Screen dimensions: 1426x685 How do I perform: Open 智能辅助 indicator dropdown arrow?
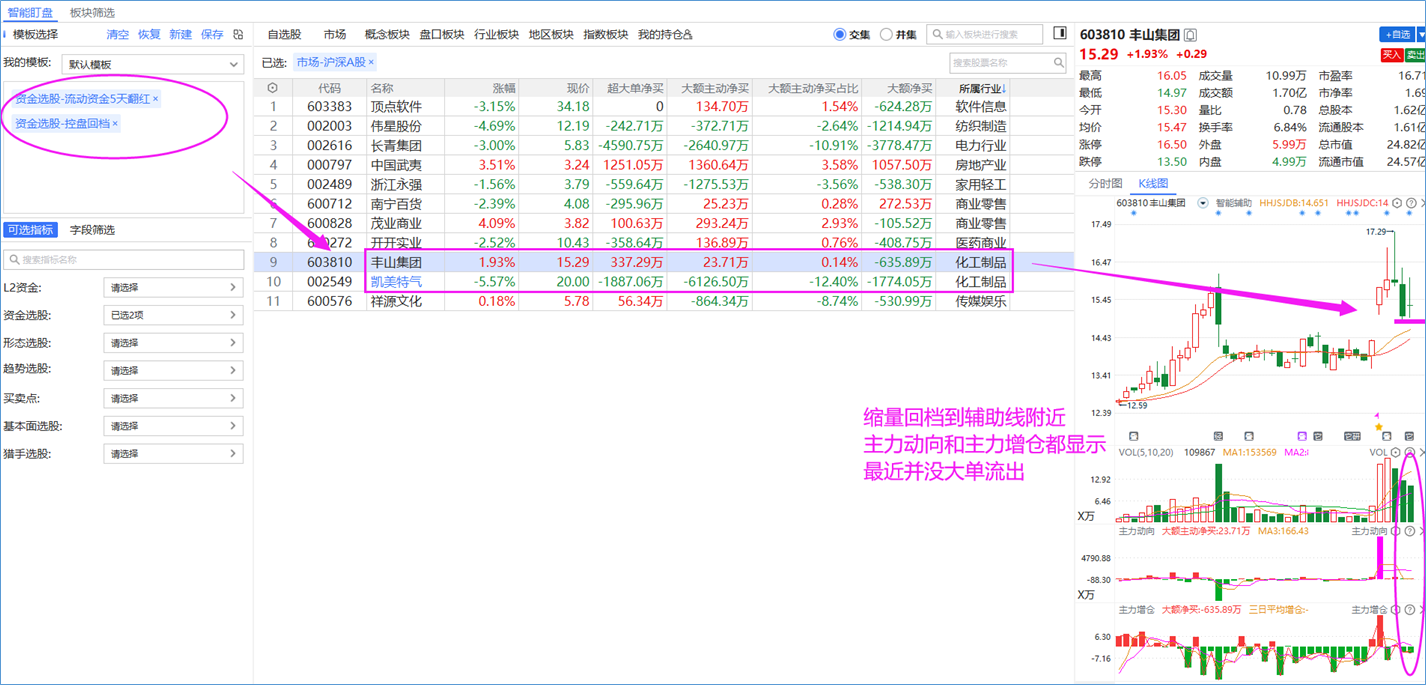[x=1203, y=203]
